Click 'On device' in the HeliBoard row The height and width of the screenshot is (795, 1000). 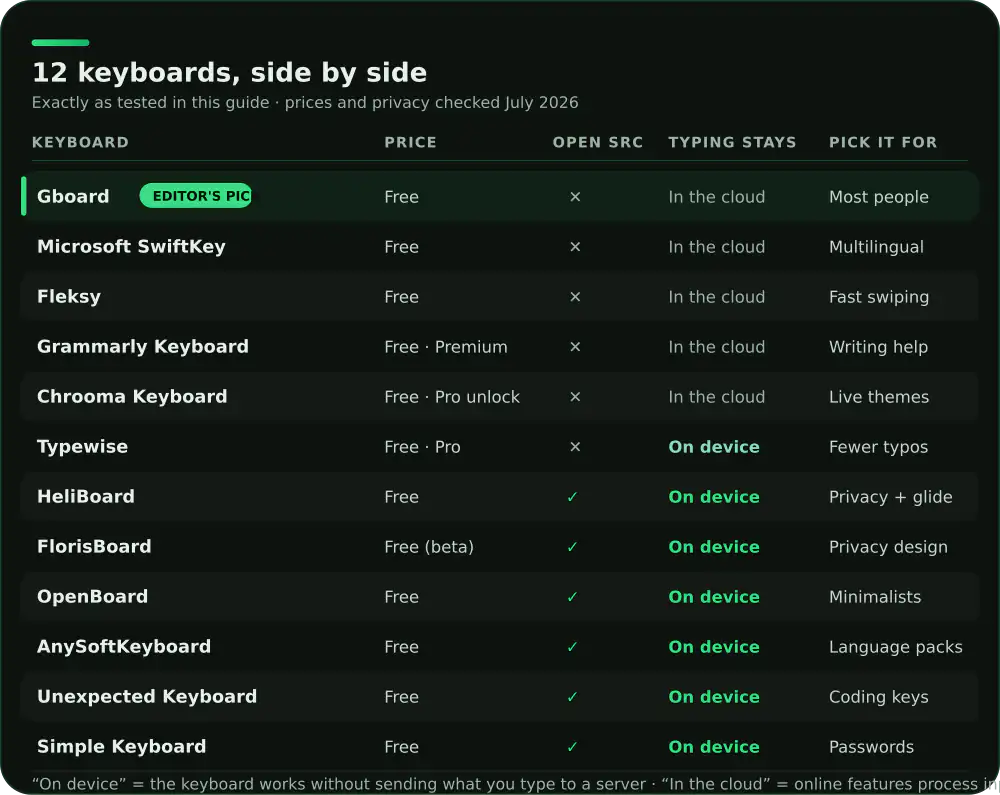714,497
